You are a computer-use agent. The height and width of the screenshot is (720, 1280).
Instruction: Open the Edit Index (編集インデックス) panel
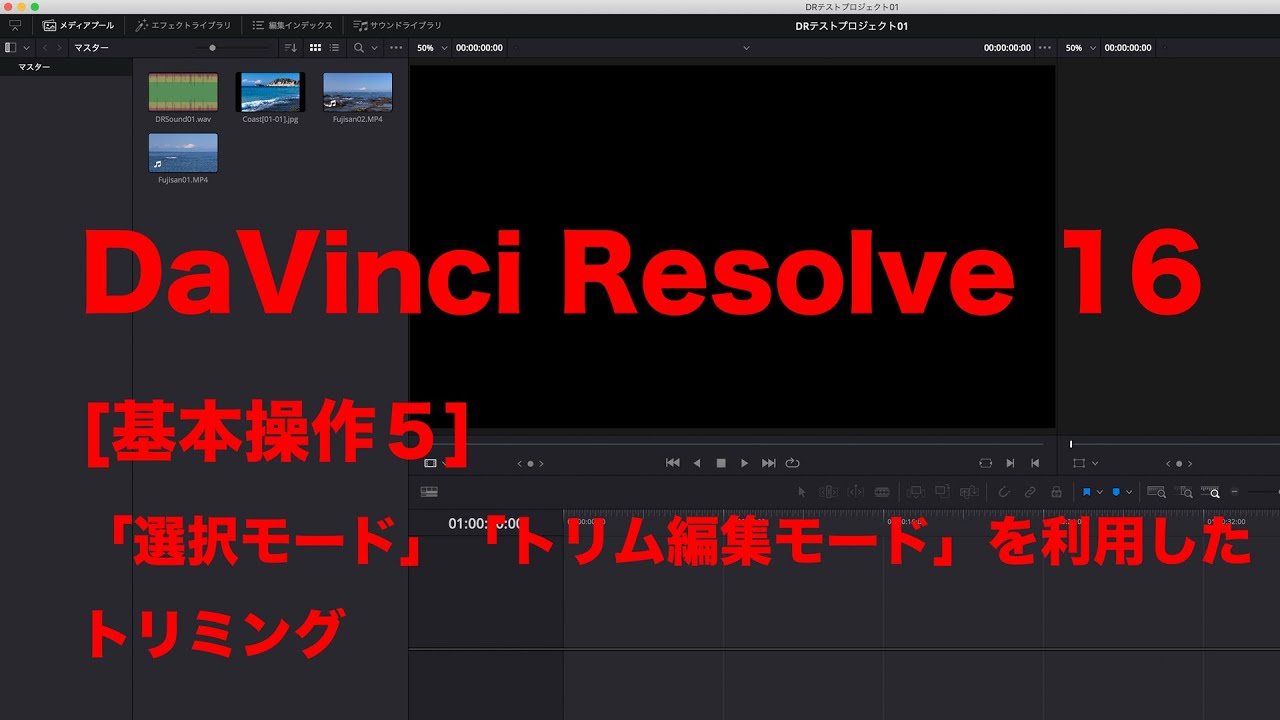(292, 25)
